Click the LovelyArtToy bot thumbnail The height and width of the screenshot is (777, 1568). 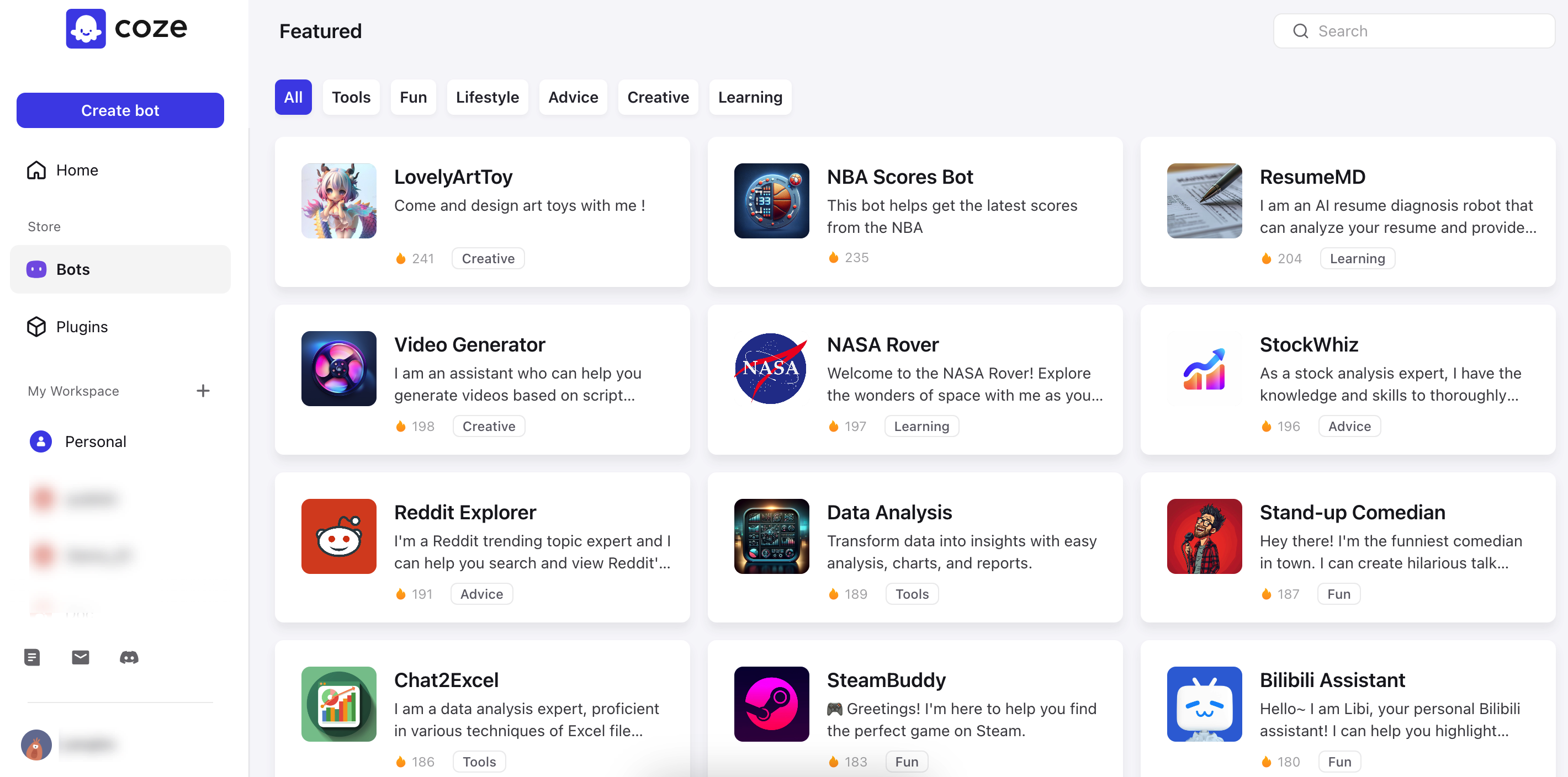(339, 201)
